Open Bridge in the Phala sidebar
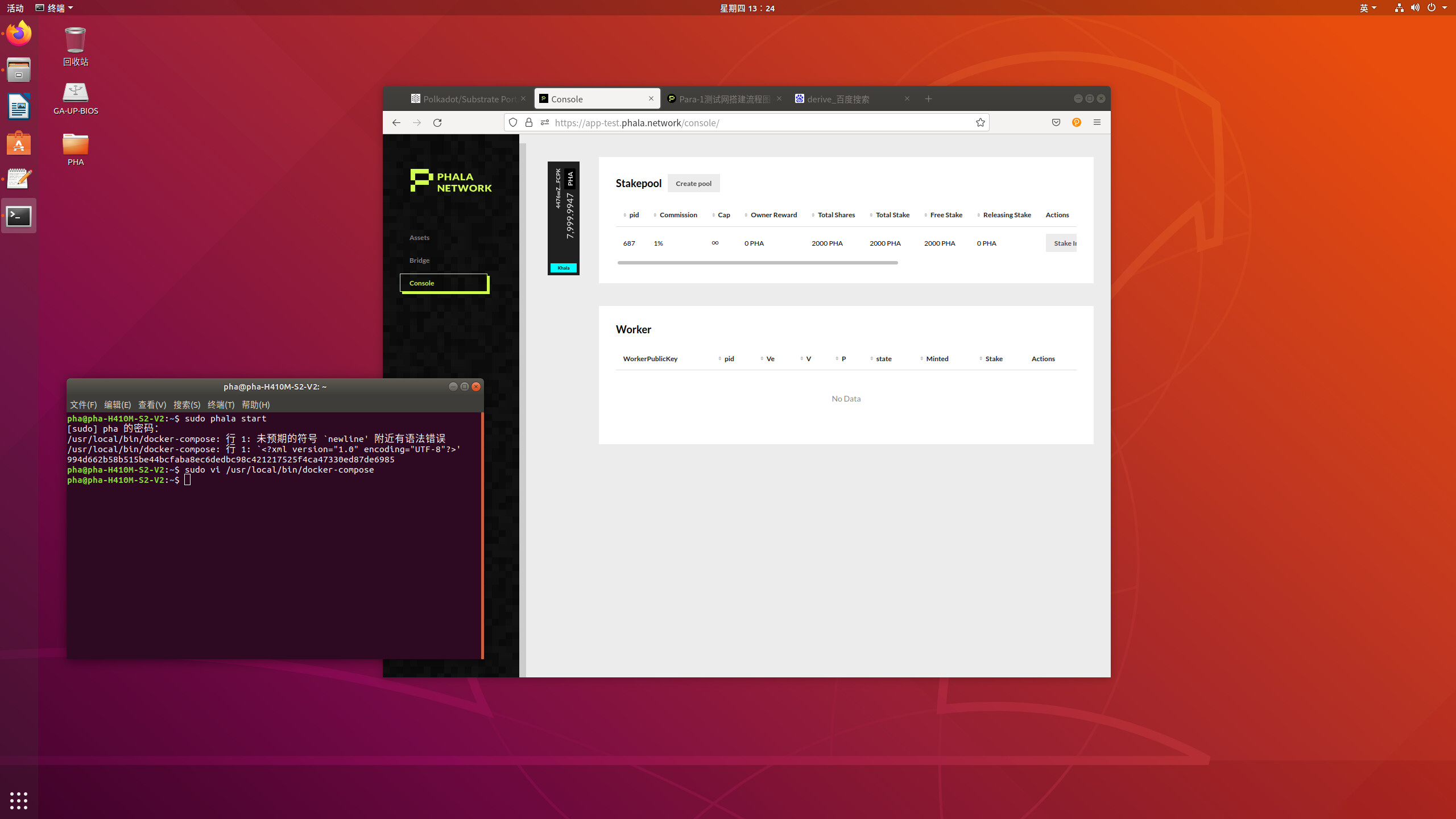1456x819 pixels. [x=419, y=260]
